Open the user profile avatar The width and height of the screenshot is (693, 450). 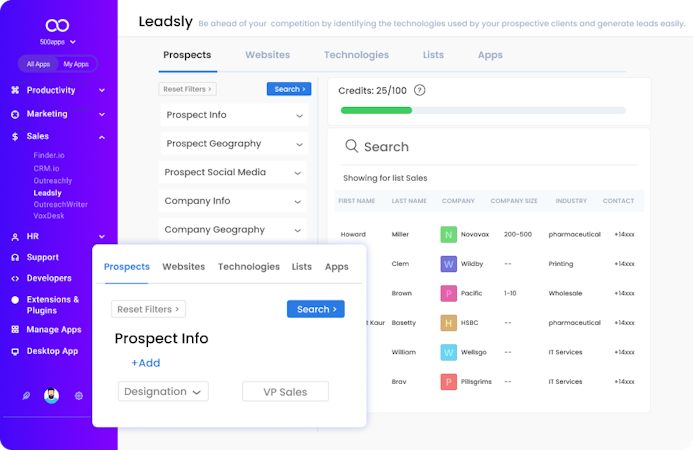coord(52,396)
